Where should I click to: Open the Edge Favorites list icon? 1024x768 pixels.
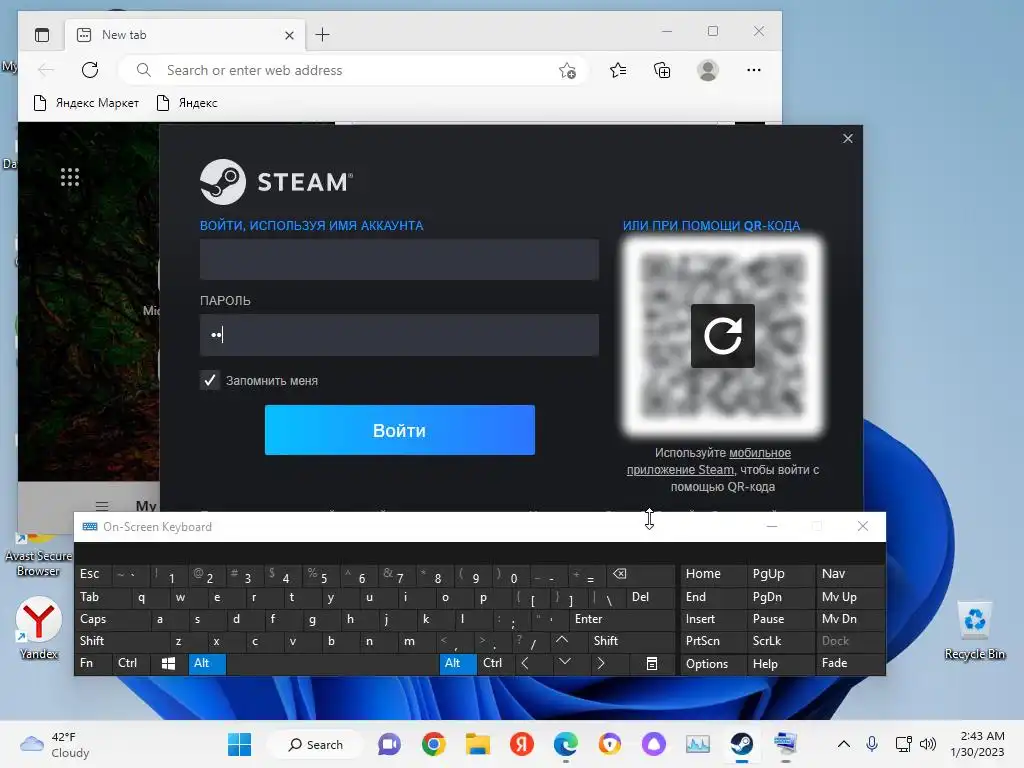coord(618,70)
